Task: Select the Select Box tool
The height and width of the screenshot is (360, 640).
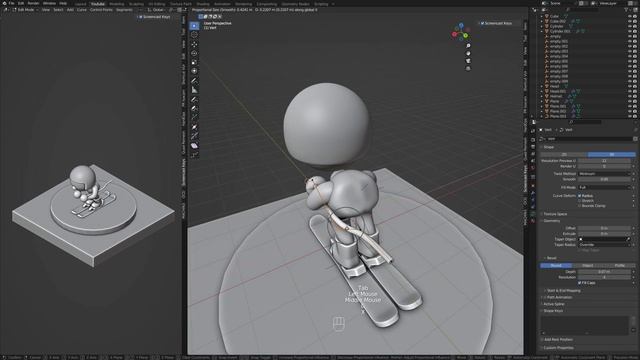Action: (194, 26)
